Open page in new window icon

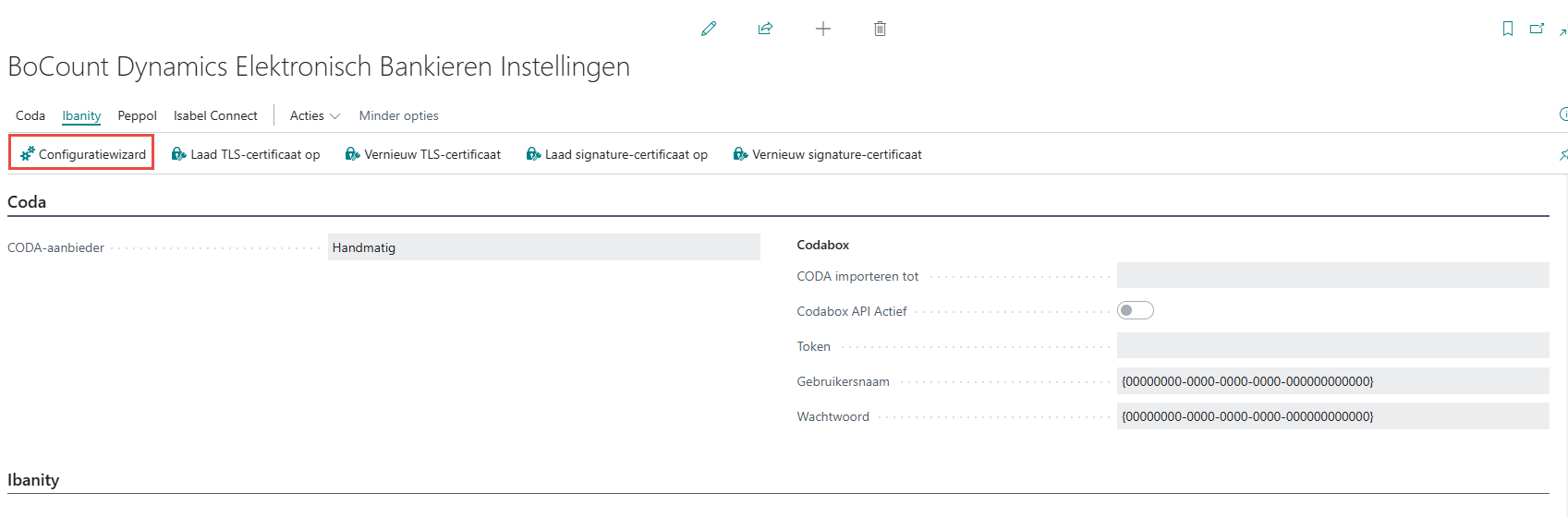tap(1537, 29)
